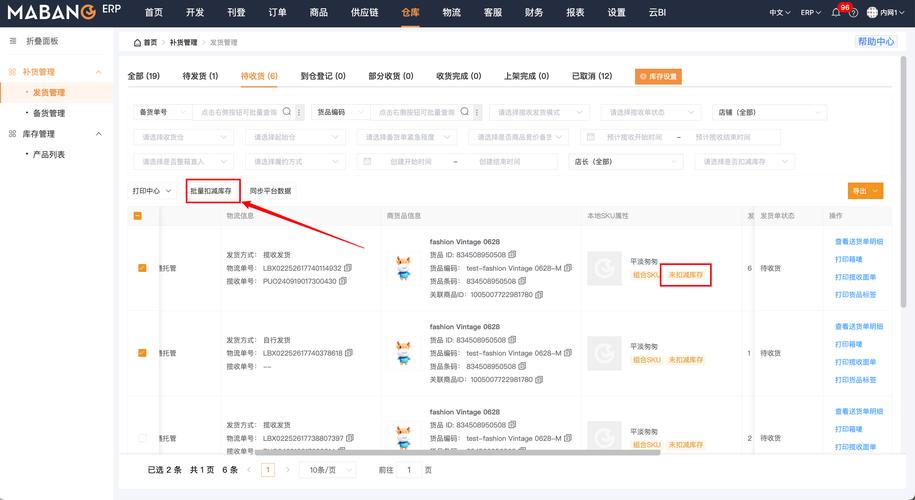Screen dimensions: 915x500
Task: Click the orange 库存设置 button
Action: [x=658, y=76]
